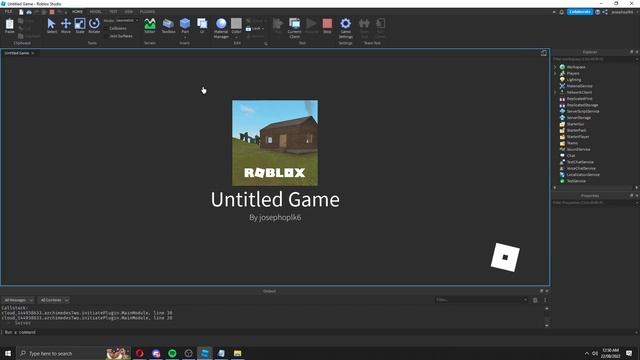Select ReplicatedStorage in the Explorer
This screenshot has width=640, height=360.
(x=582, y=105)
